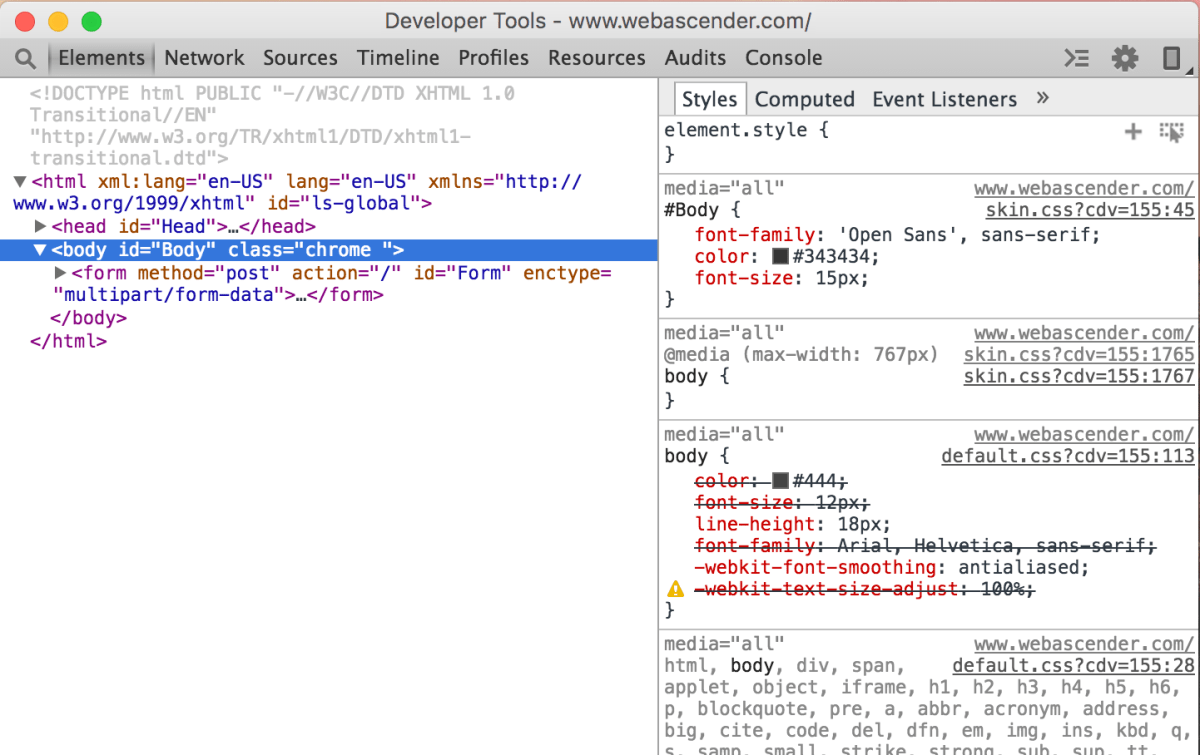This screenshot has width=1200, height=755.
Task: Open the Timeline tab
Action: click(398, 58)
